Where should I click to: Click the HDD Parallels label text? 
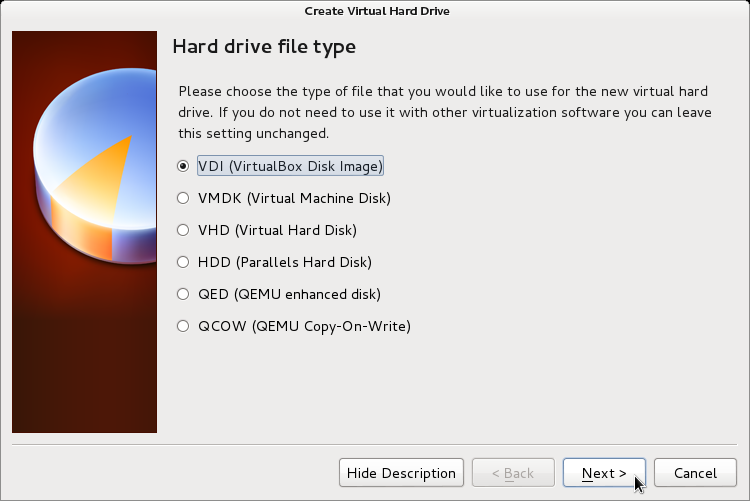tap(285, 262)
